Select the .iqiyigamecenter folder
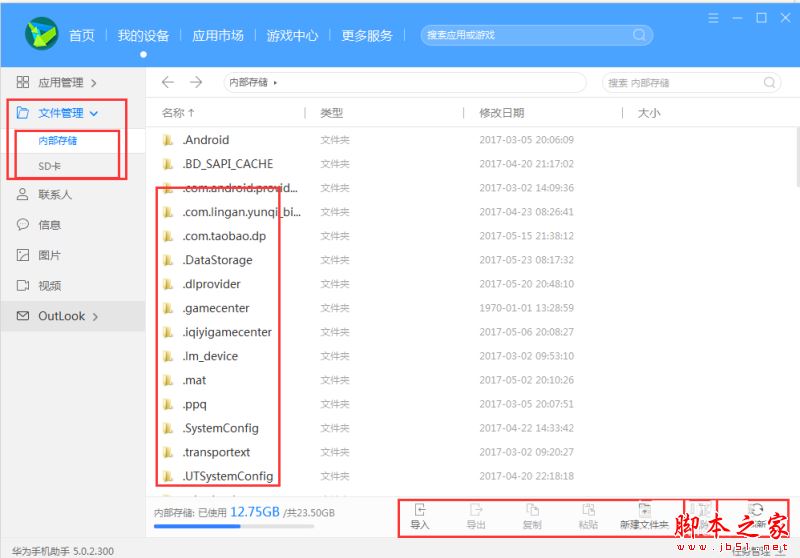This screenshot has width=800, height=558. (227, 332)
